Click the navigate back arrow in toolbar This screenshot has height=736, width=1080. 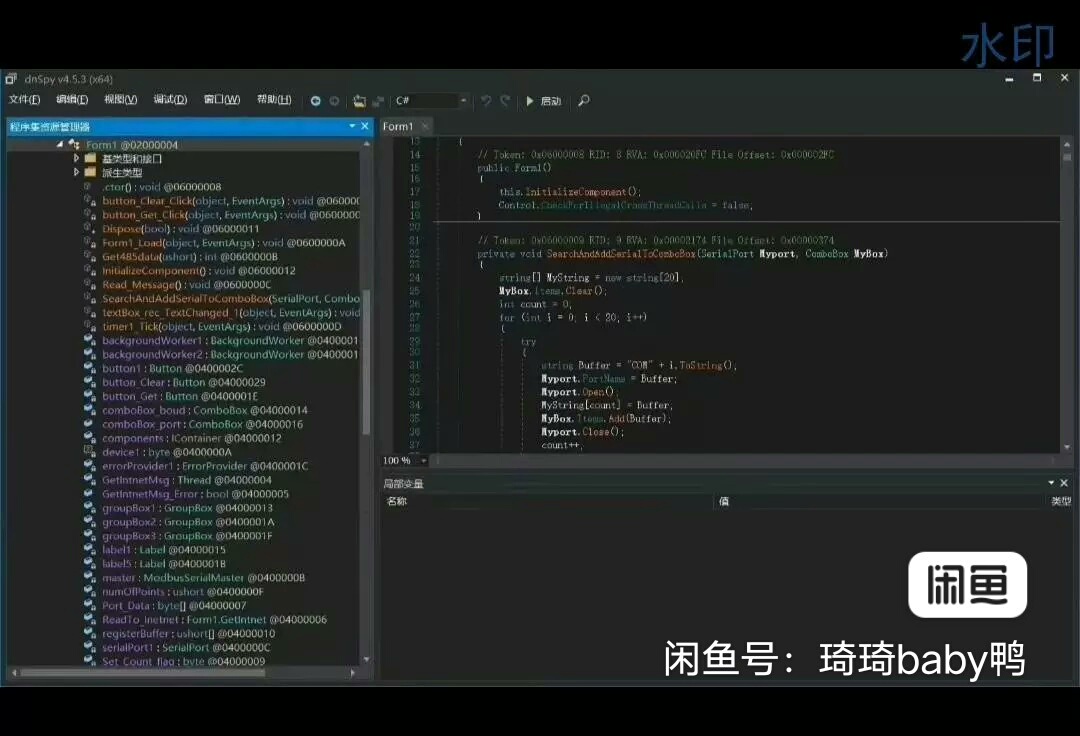pos(315,101)
